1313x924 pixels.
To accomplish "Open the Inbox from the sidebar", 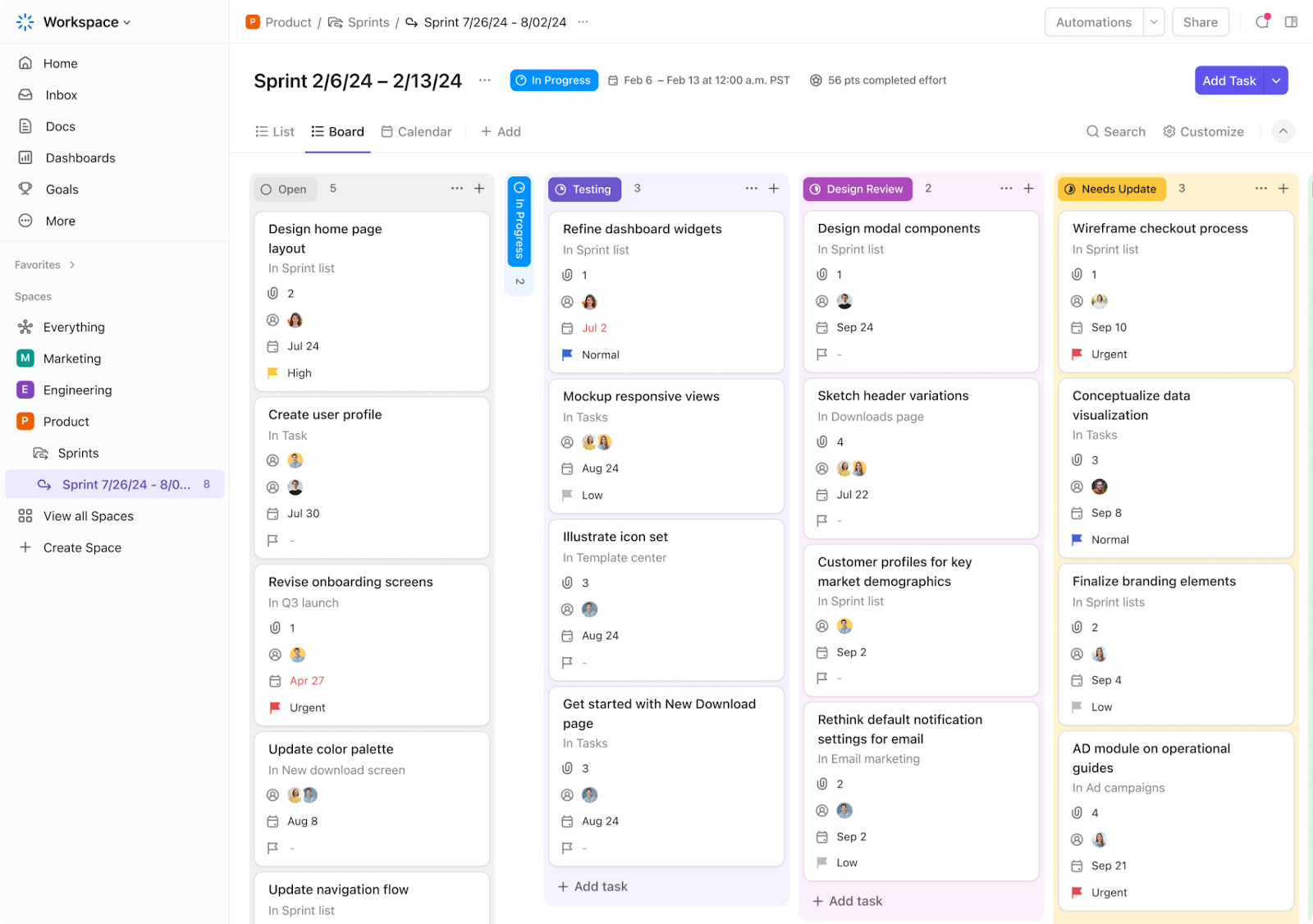I will pos(61,94).
